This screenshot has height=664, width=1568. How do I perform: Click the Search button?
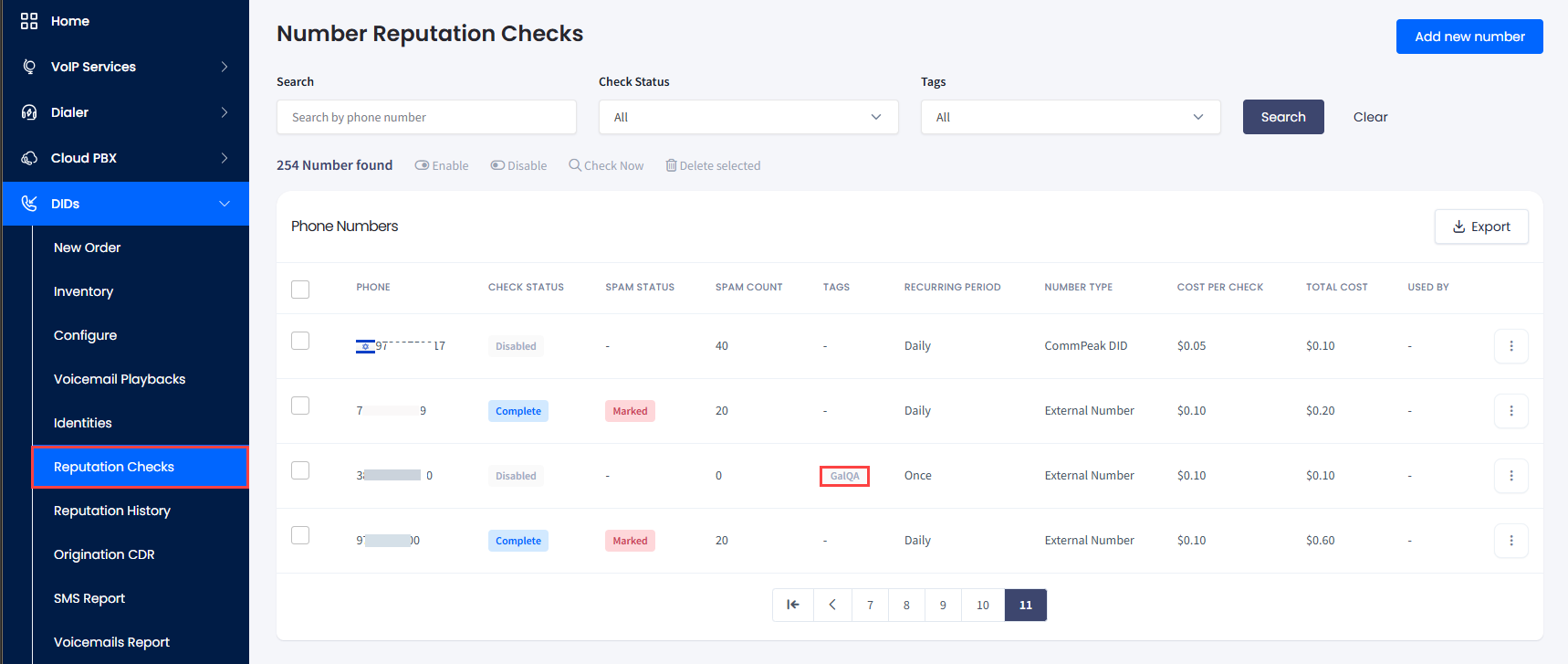click(x=1283, y=117)
